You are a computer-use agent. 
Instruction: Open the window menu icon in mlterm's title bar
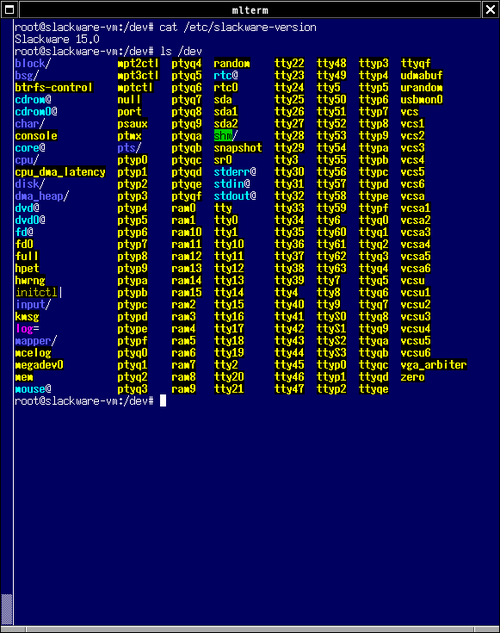(10, 9)
